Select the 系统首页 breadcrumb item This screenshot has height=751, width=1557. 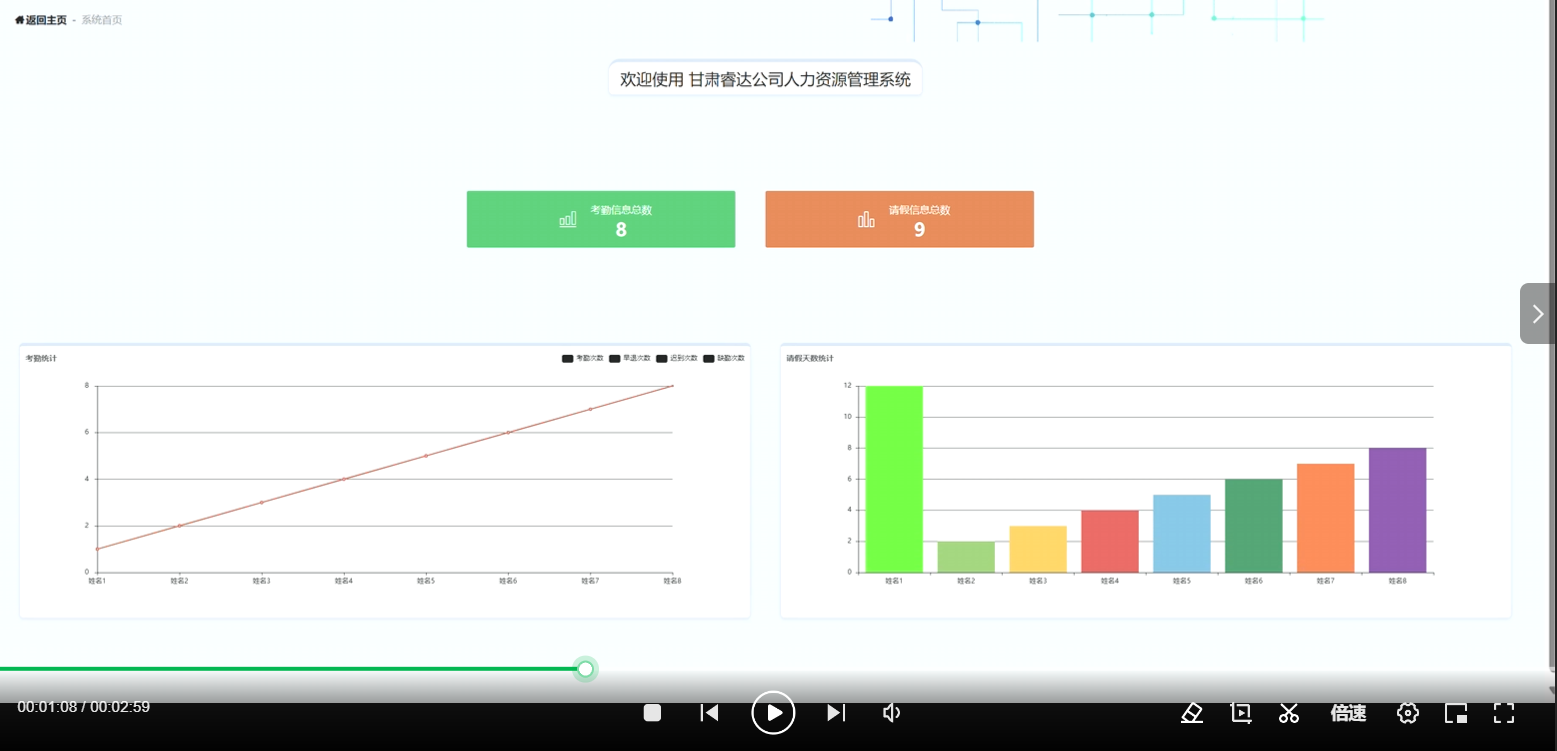tap(101, 18)
